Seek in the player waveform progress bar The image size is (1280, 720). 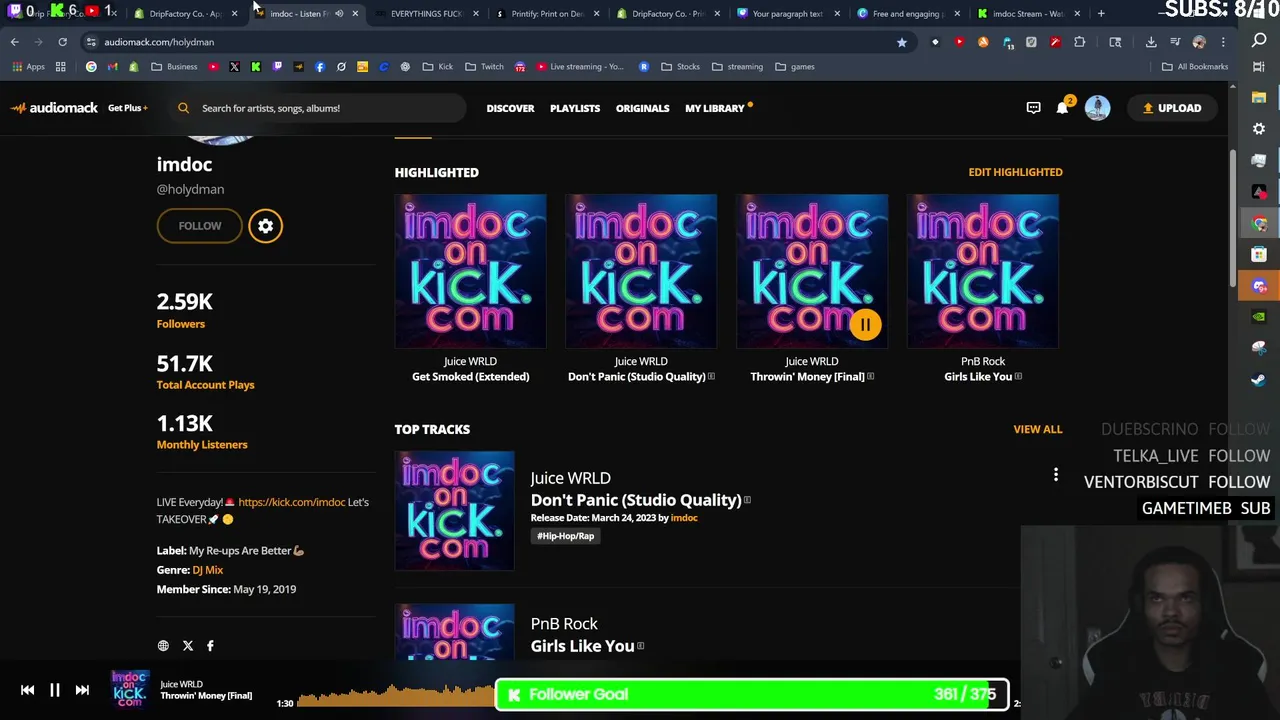tap(655, 698)
